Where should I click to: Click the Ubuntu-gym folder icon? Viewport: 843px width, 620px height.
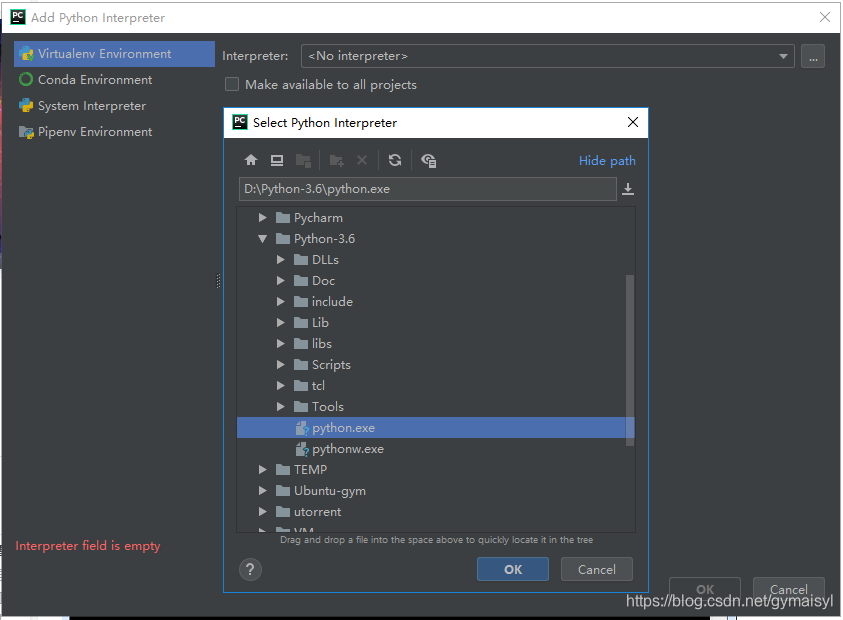point(283,490)
